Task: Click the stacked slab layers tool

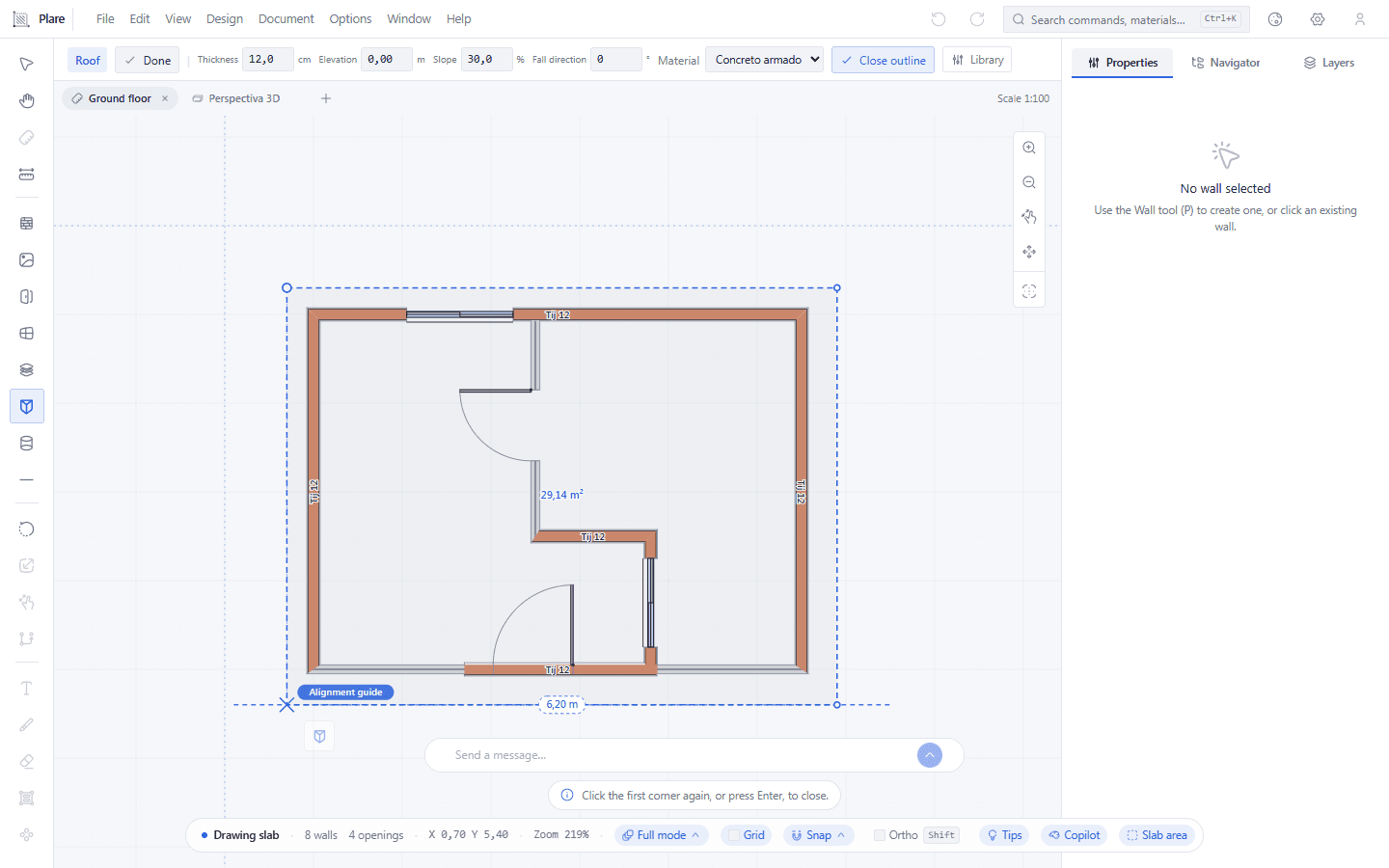Action: click(26, 369)
